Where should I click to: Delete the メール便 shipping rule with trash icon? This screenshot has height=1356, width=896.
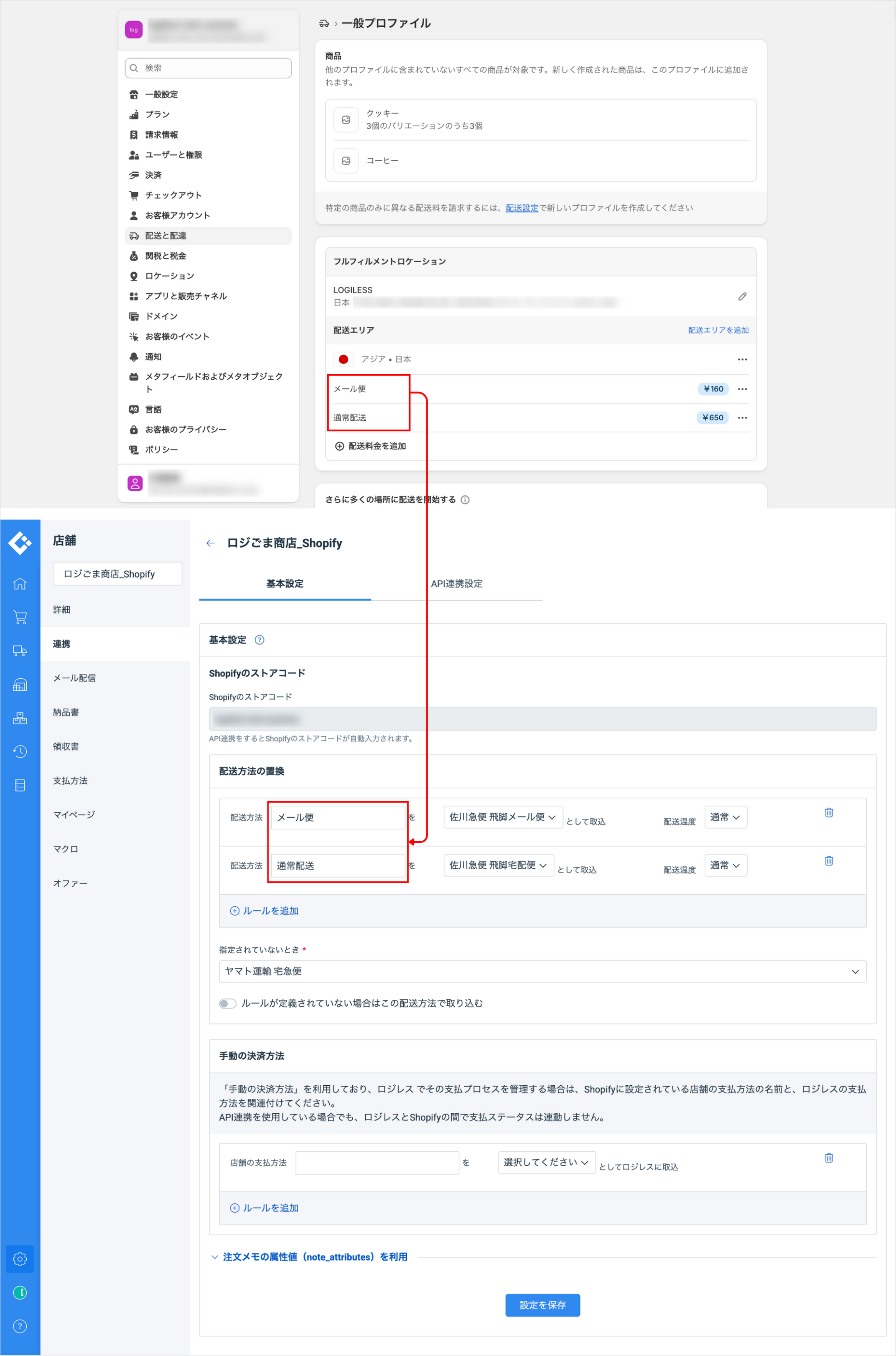[829, 812]
